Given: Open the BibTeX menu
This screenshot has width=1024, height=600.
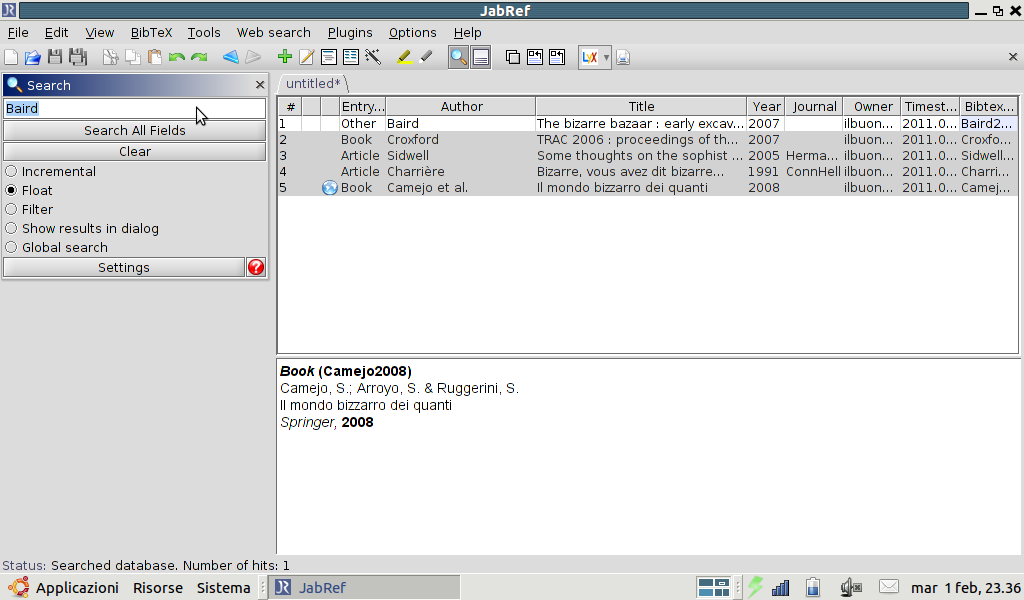Looking at the screenshot, I should [151, 33].
